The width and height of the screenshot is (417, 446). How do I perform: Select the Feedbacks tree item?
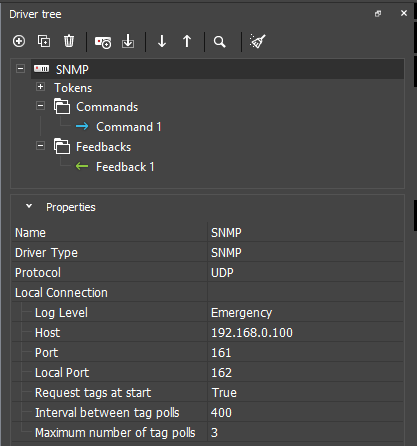[104, 147]
